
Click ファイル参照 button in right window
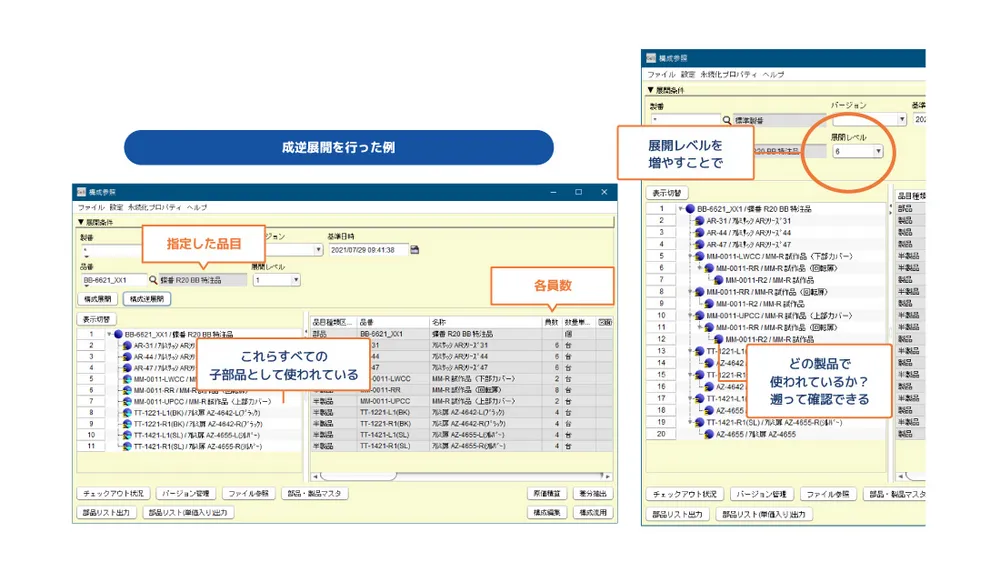[828, 494]
